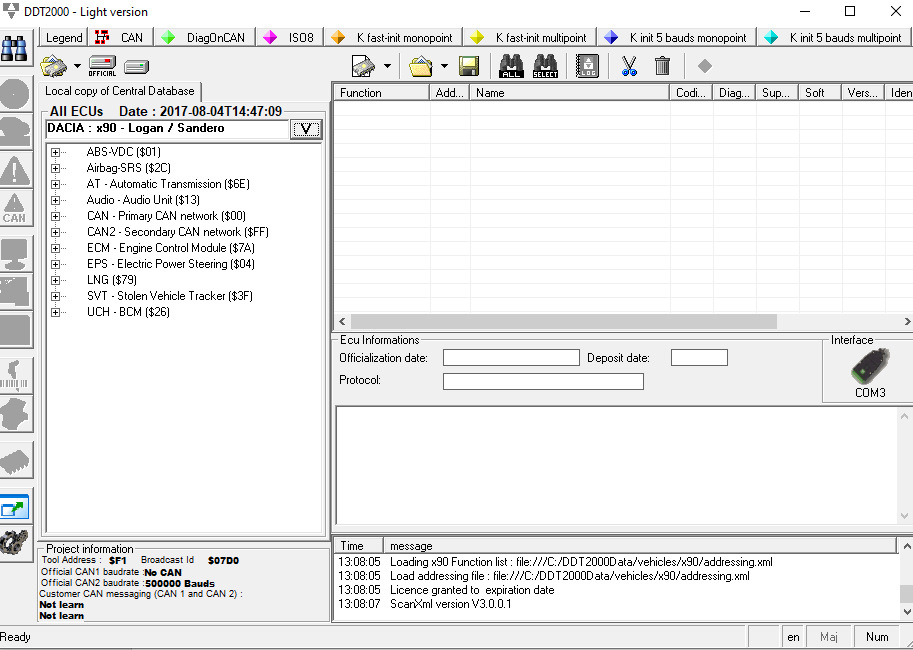Expand the AT - Automatic Transmission node
Viewport: 913px width, 650px height.
point(55,184)
